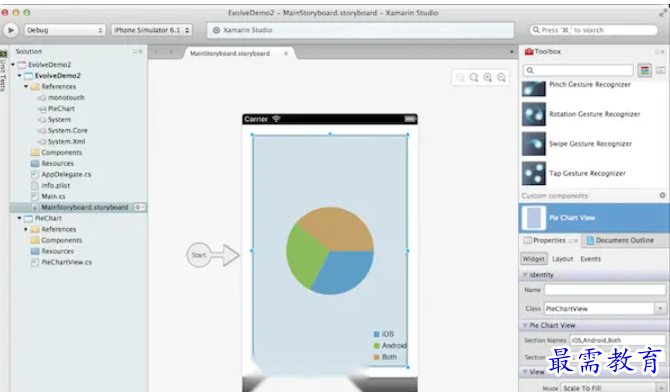Click the global search field
670x392 pixels.
[594, 30]
